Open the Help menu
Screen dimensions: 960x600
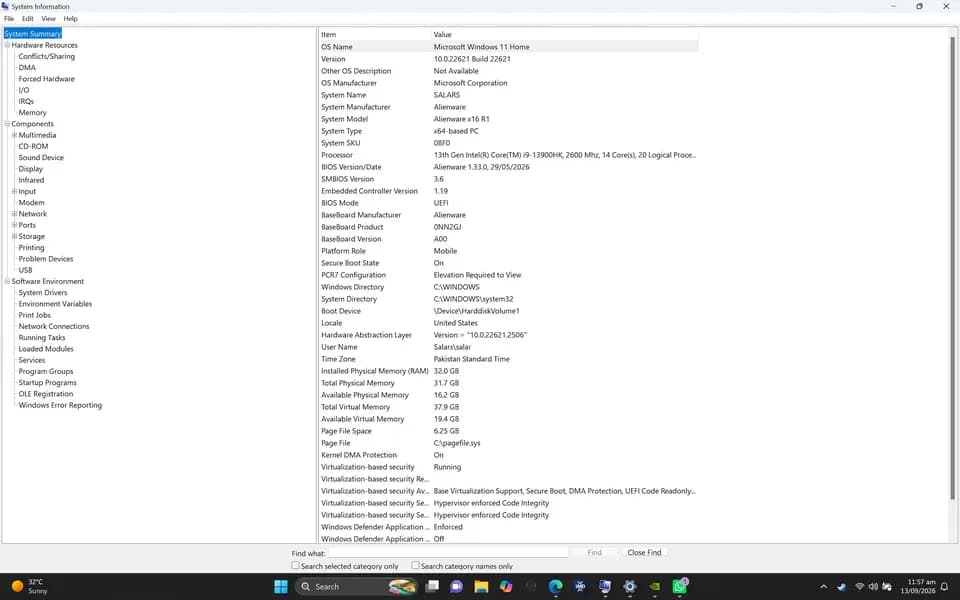70,19
